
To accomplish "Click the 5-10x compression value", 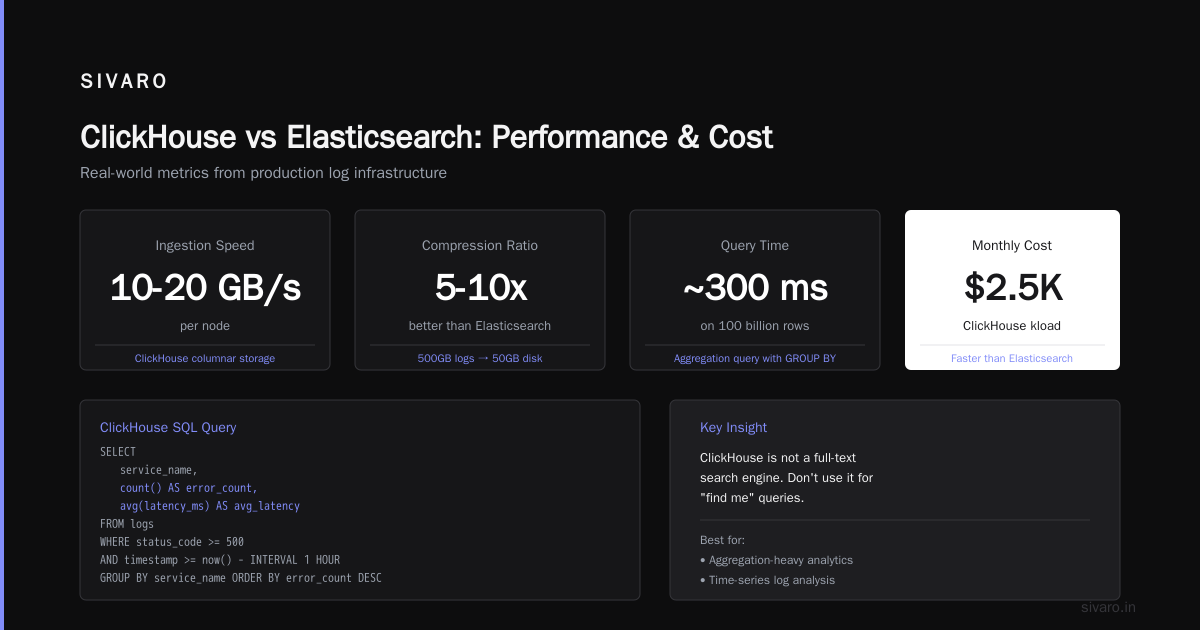I will coord(480,288).
